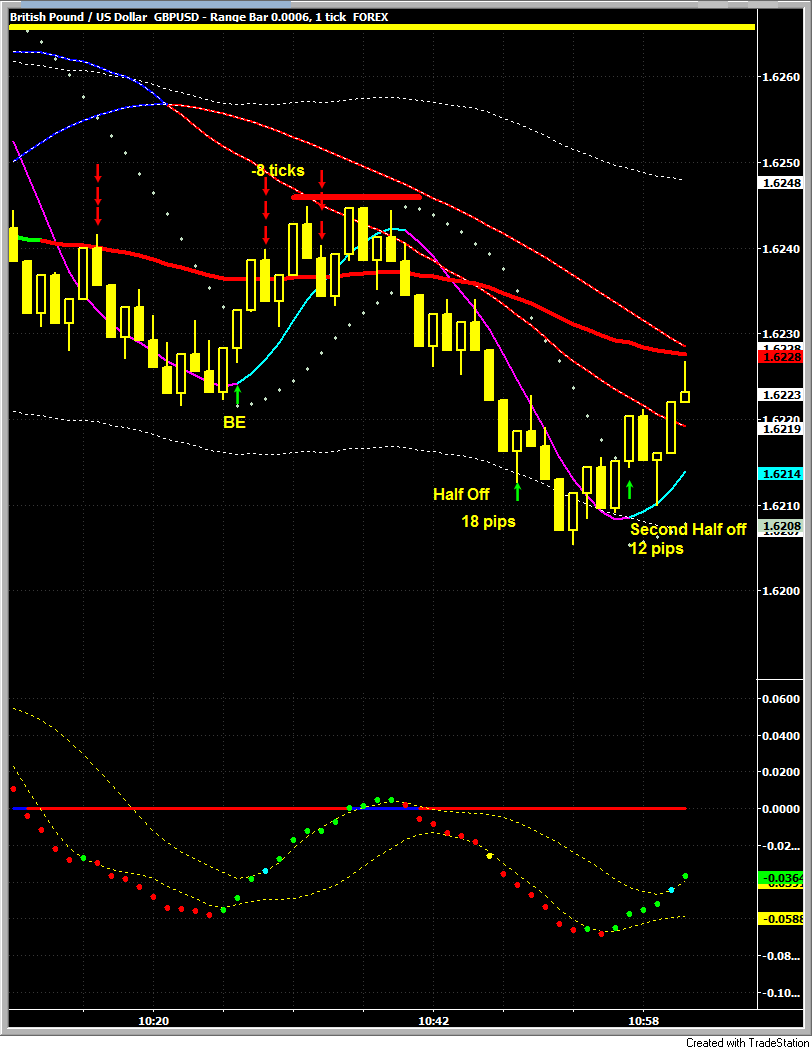Click the 10:20 time axis label
This screenshot has height=1049, width=812.
[153, 1021]
